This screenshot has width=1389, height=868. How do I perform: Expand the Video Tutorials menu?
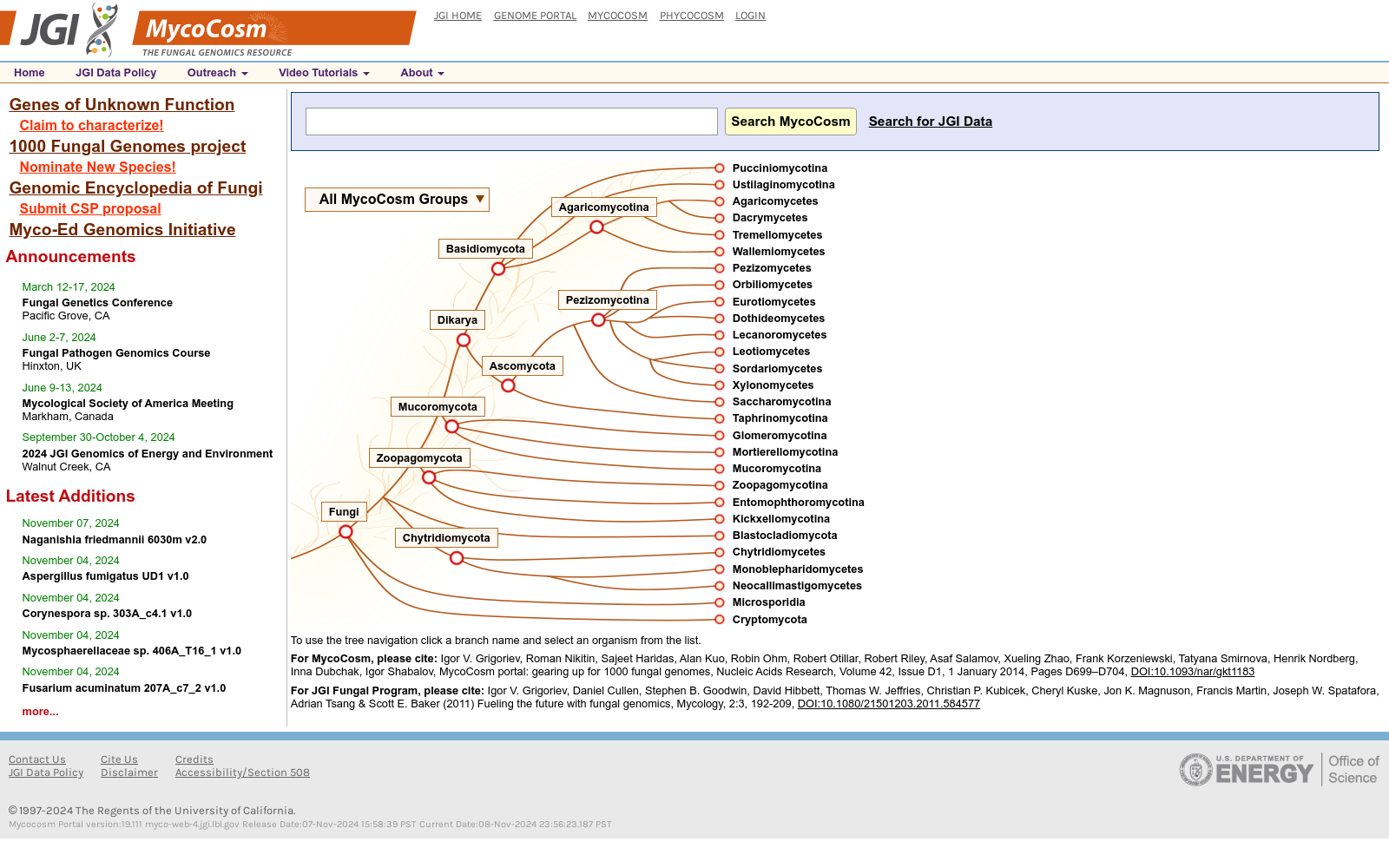[x=324, y=73]
